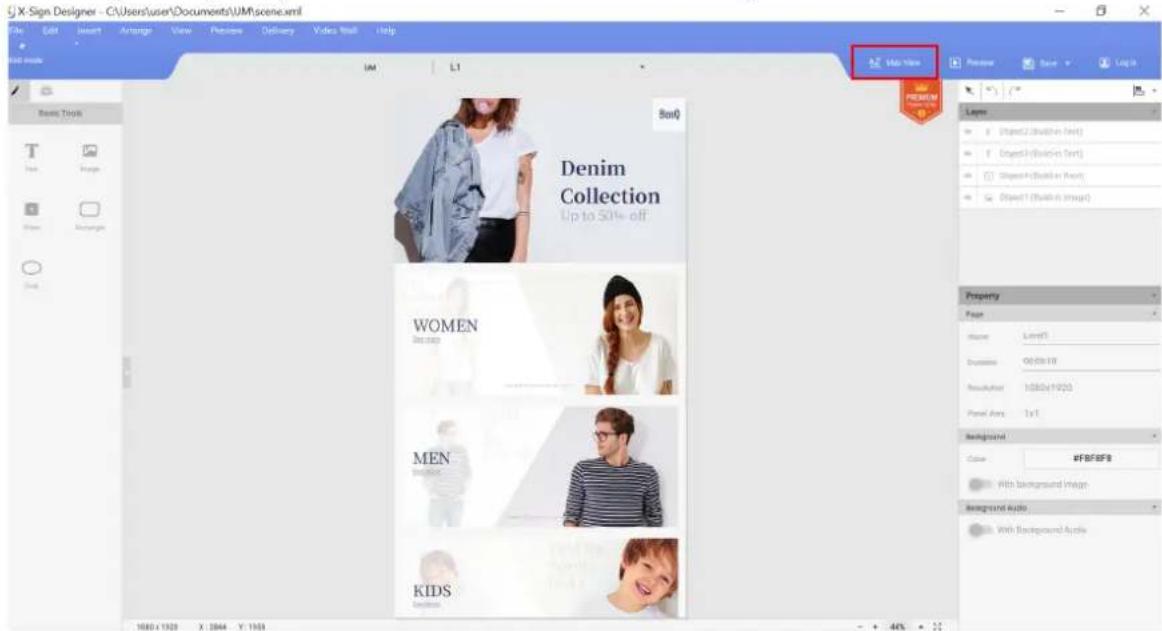Viewport: 1162px width, 631px height.
Task: Click the 44% zoom level
Action: (897, 627)
